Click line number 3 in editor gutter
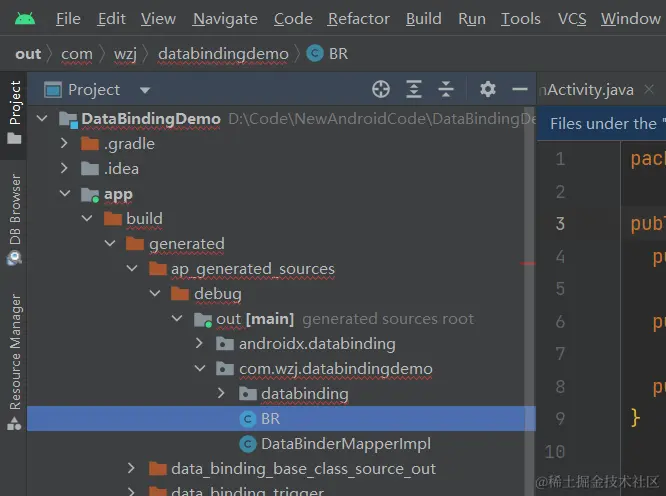The image size is (666, 496). tap(560, 224)
